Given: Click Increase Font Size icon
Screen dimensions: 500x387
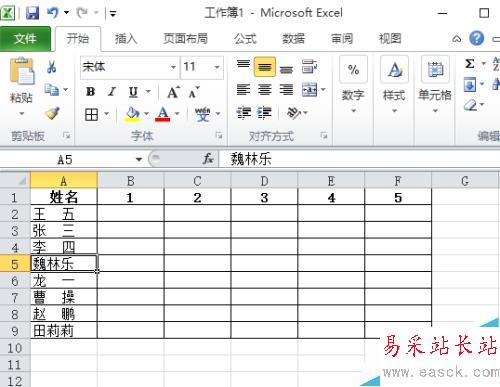Looking at the screenshot, I should (x=173, y=92).
